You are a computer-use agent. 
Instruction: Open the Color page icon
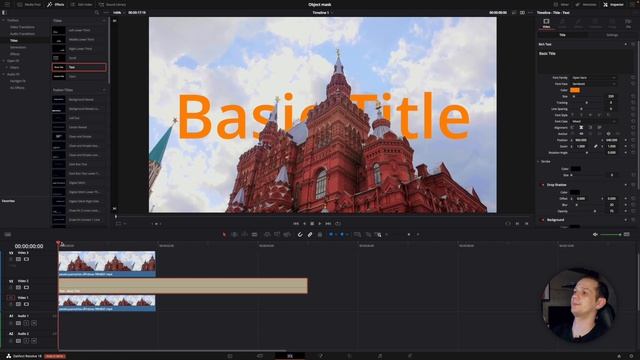(349, 356)
